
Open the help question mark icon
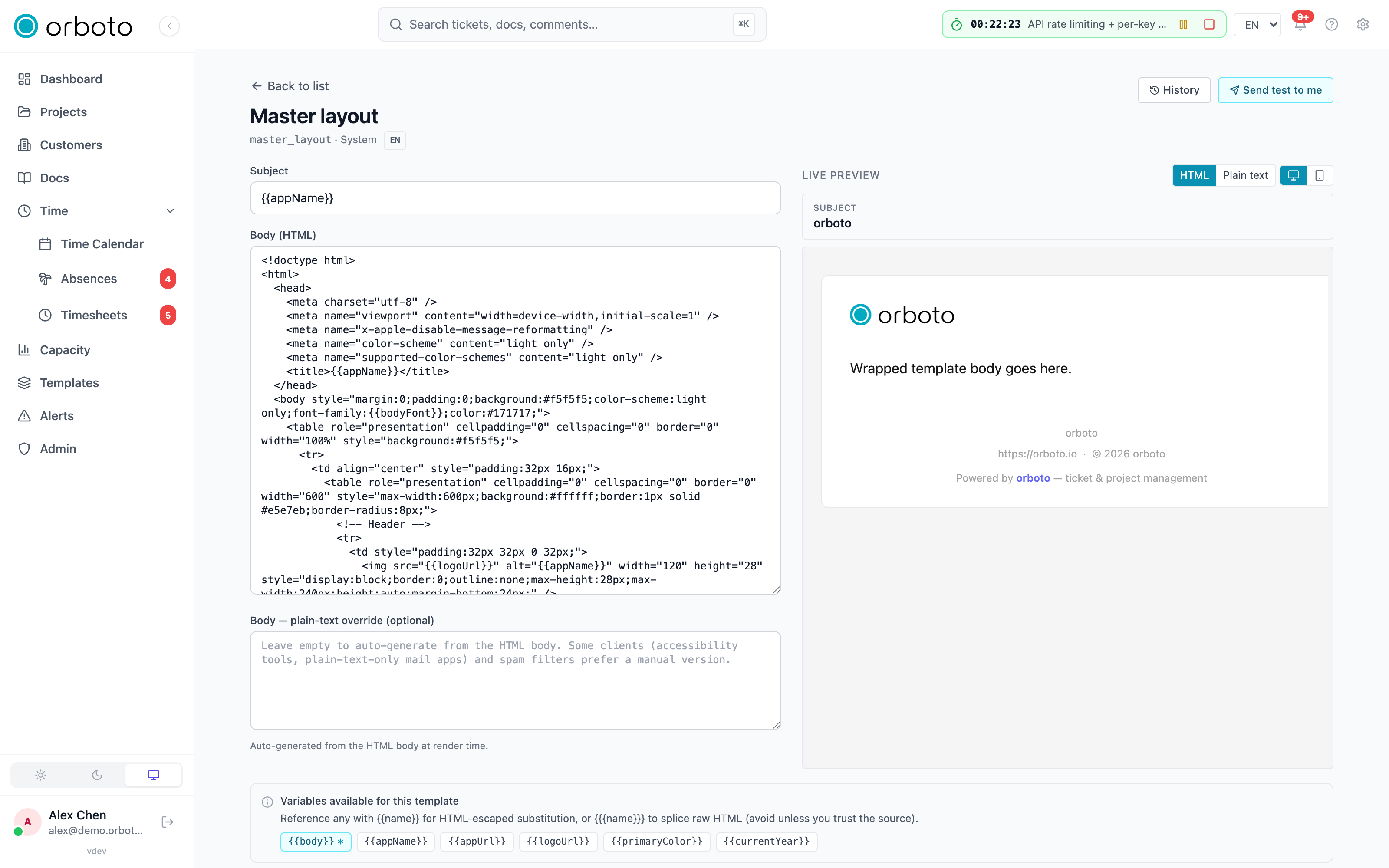pos(1332,25)
